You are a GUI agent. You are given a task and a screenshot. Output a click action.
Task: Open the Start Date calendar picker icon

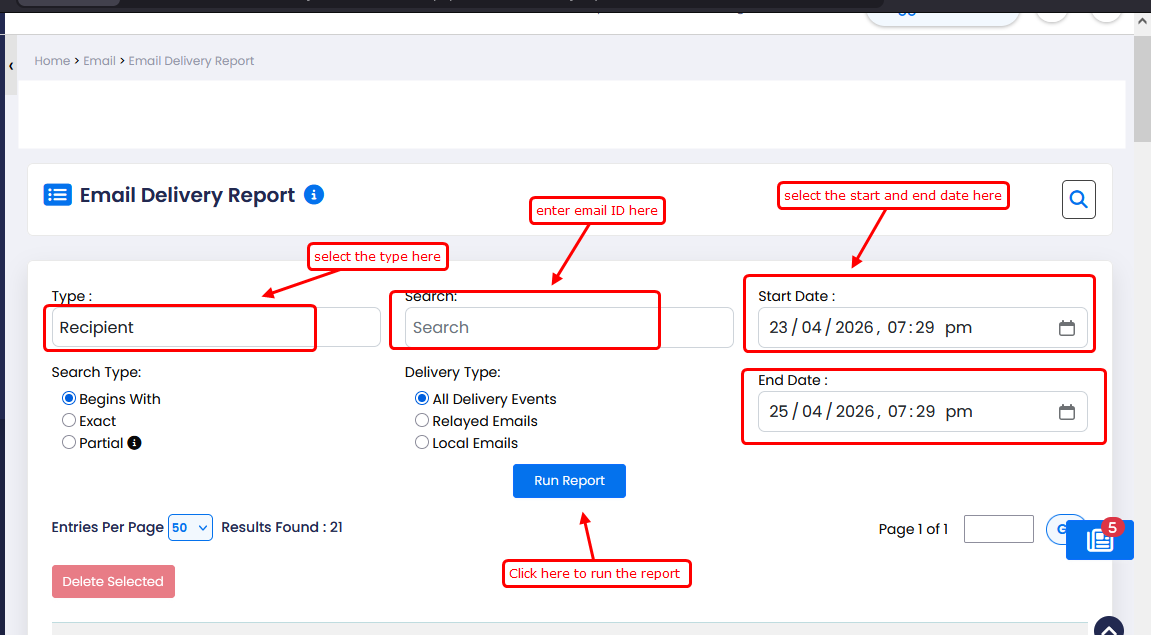(1066, 328)
